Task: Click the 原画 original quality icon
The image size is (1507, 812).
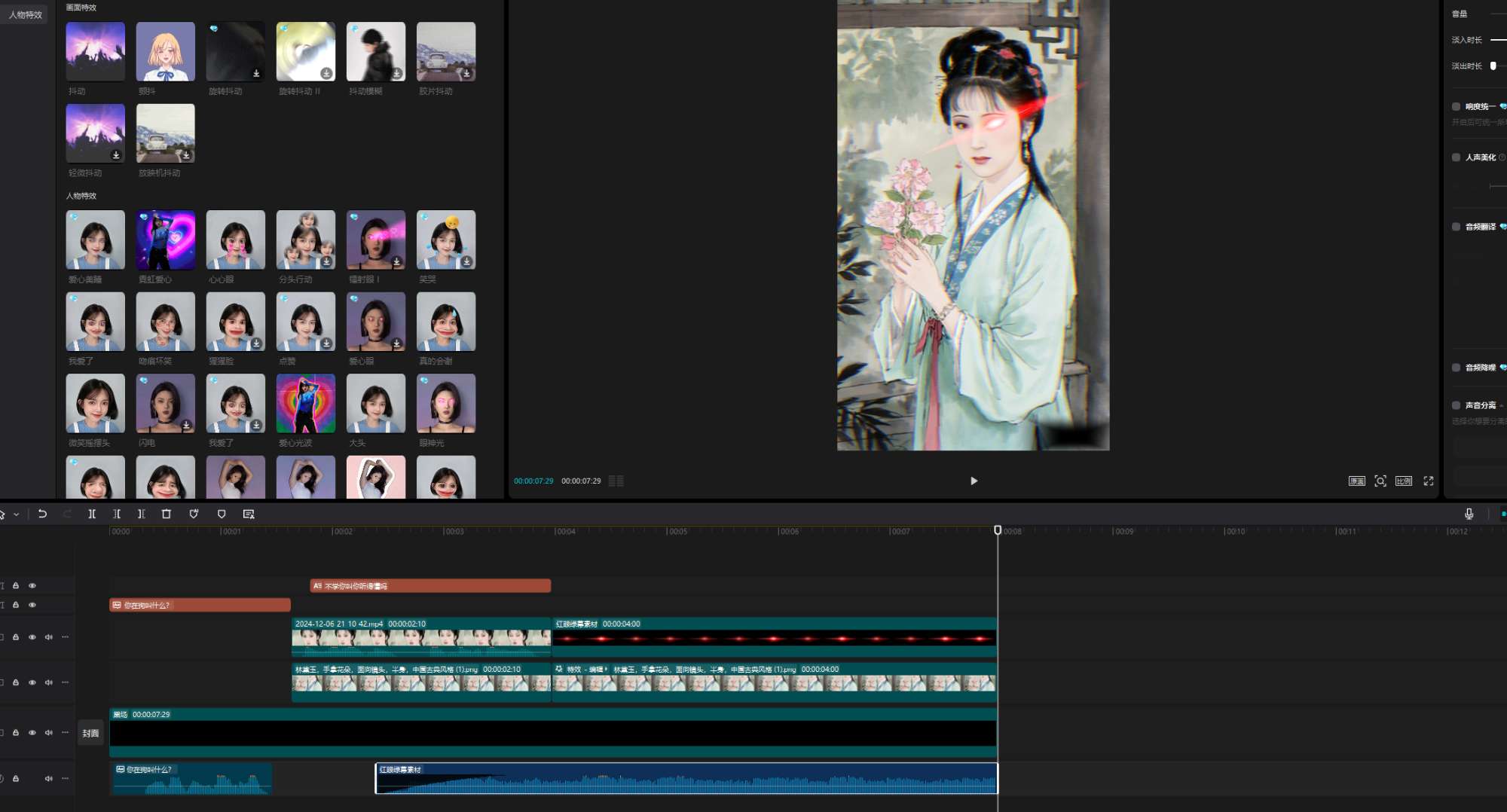Action: click(1356, 481)
